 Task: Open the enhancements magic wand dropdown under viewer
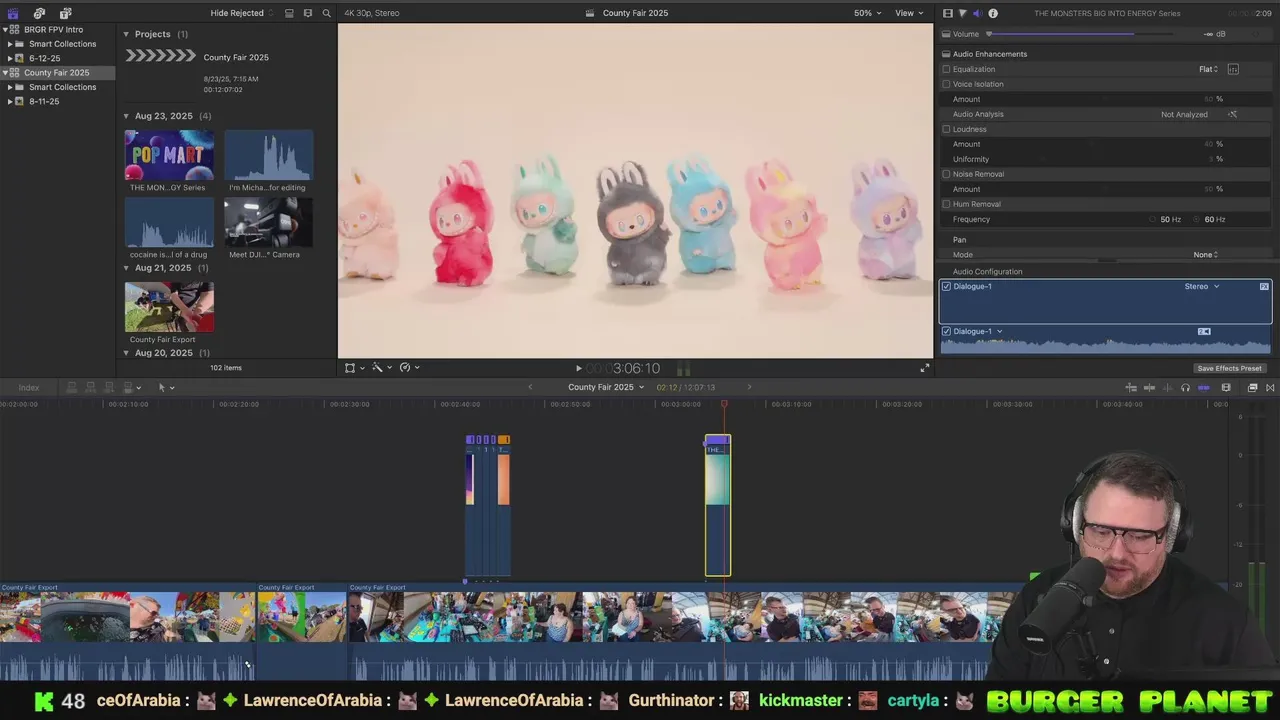(381, 368)
